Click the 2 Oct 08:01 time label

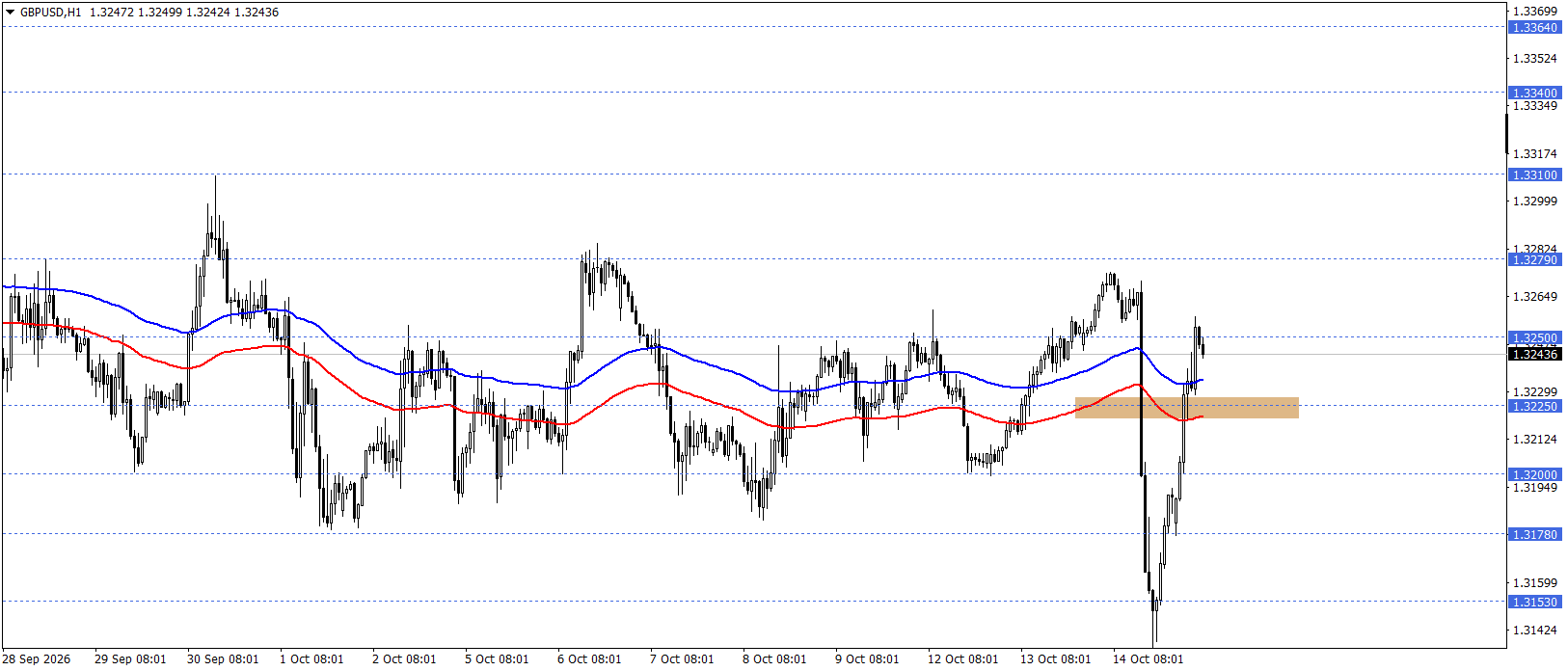pyautogui.click(x=404, y=659)
